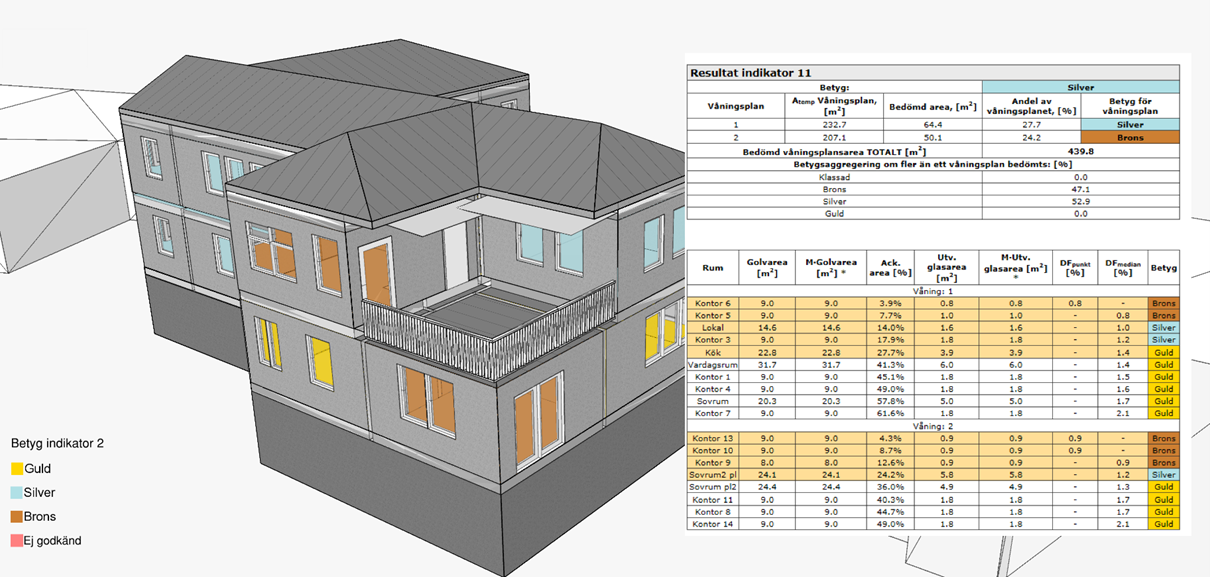
Task: Click the 'Kontor 14' room name cell
Action: 713,523
